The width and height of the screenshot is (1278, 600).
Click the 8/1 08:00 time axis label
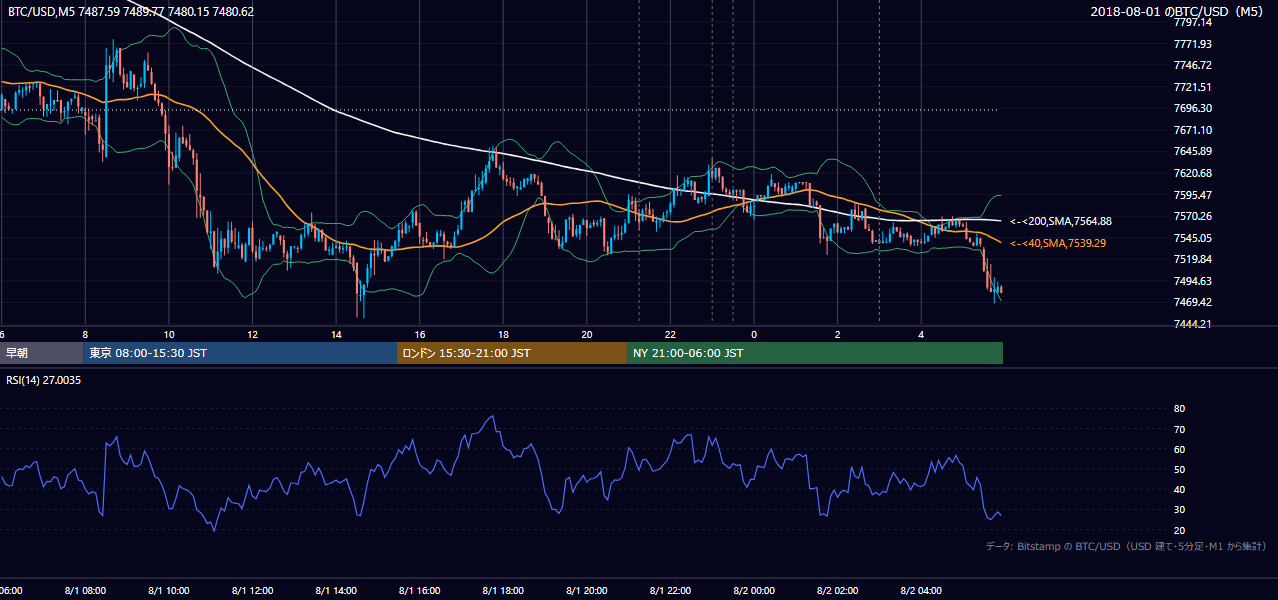(85, 591)
